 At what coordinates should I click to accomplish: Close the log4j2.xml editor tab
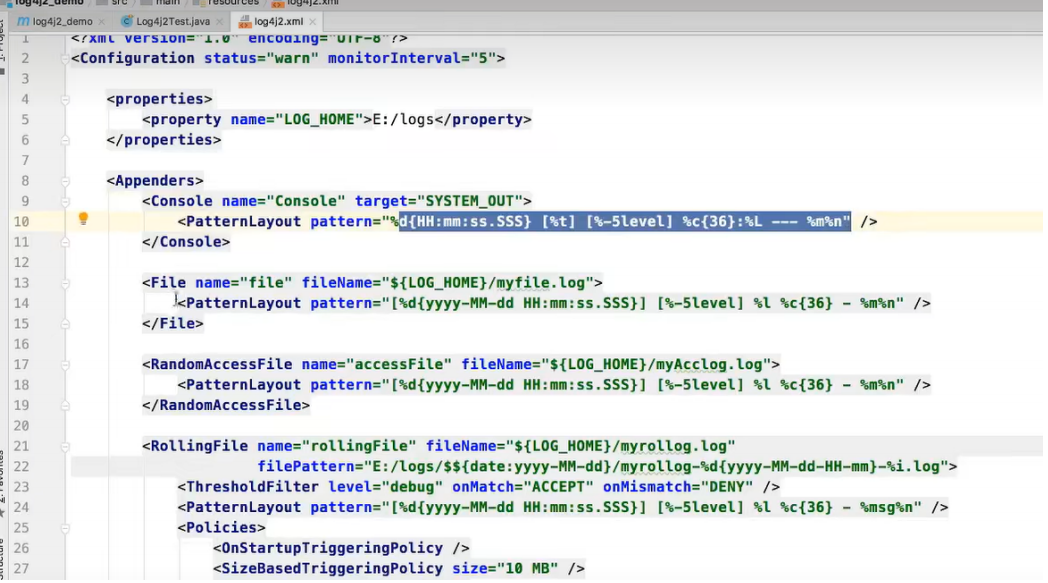(312, 21)
